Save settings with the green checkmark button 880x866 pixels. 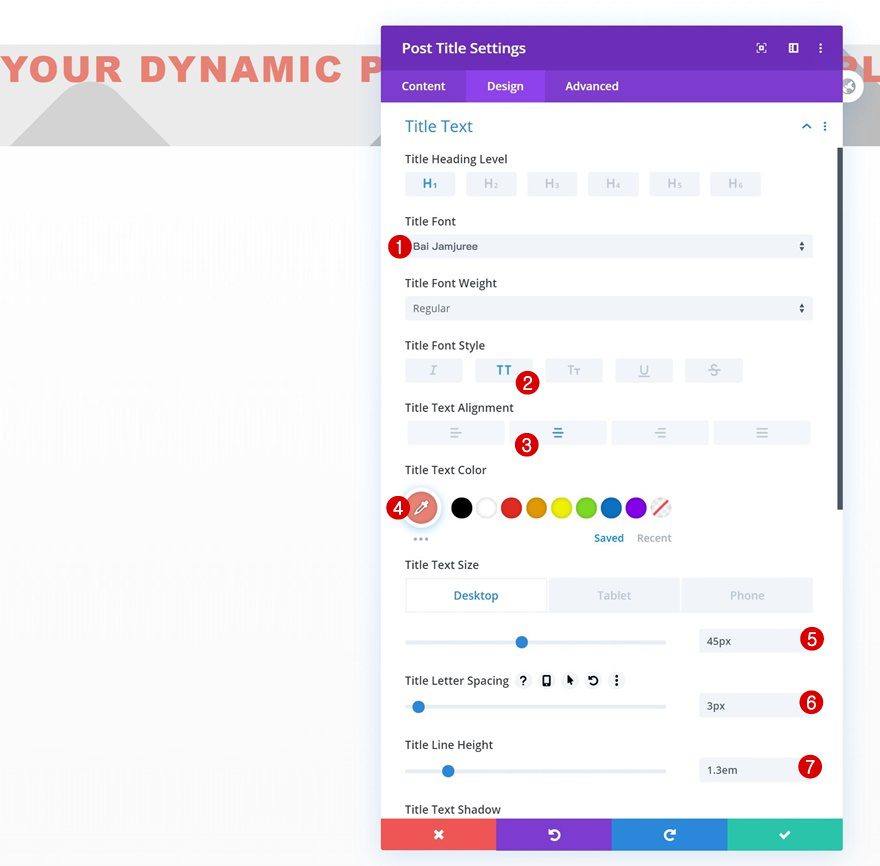(785, 835)
